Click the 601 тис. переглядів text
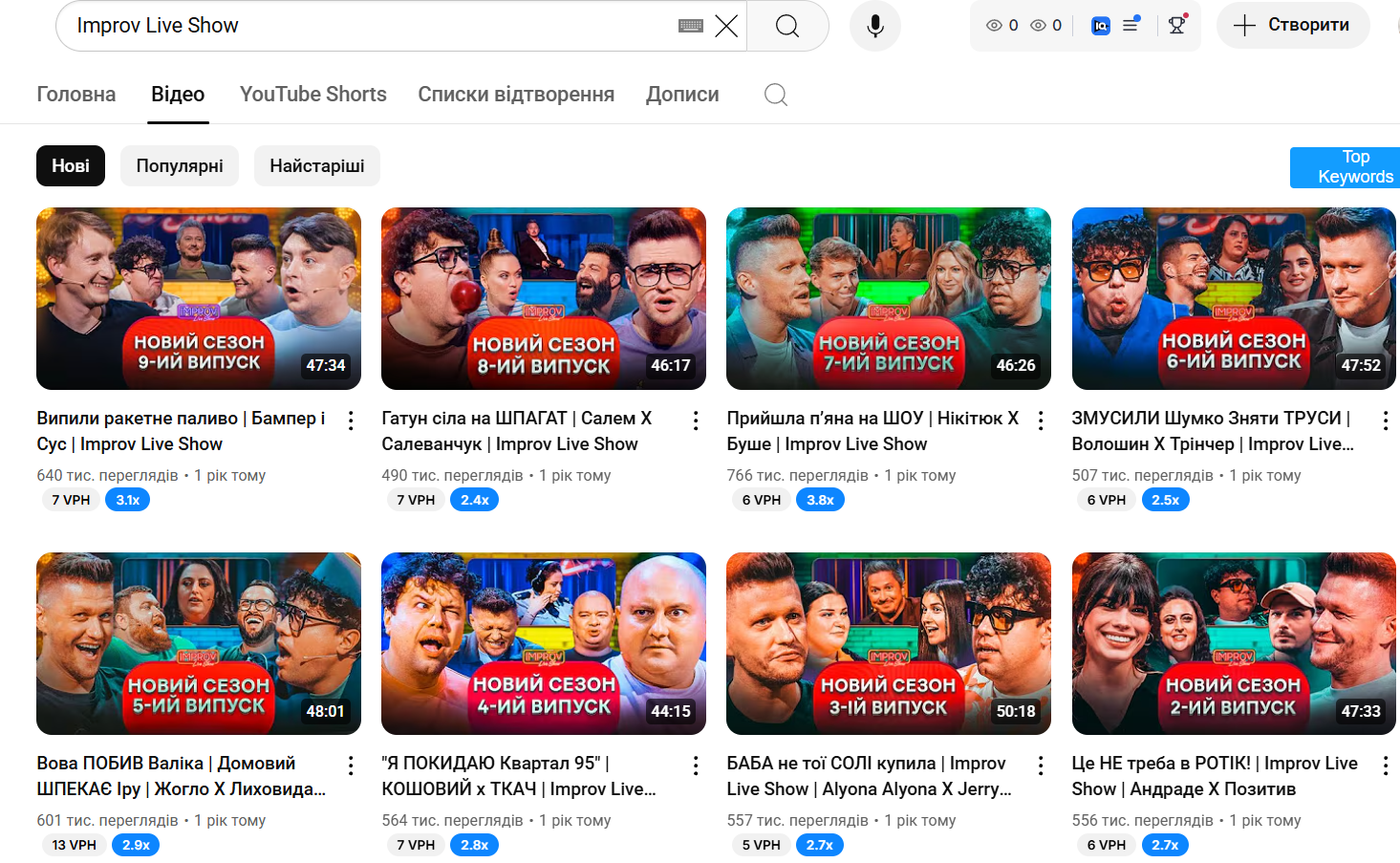The width and height of the screenshot is (1400, 863). coord(107,820)
